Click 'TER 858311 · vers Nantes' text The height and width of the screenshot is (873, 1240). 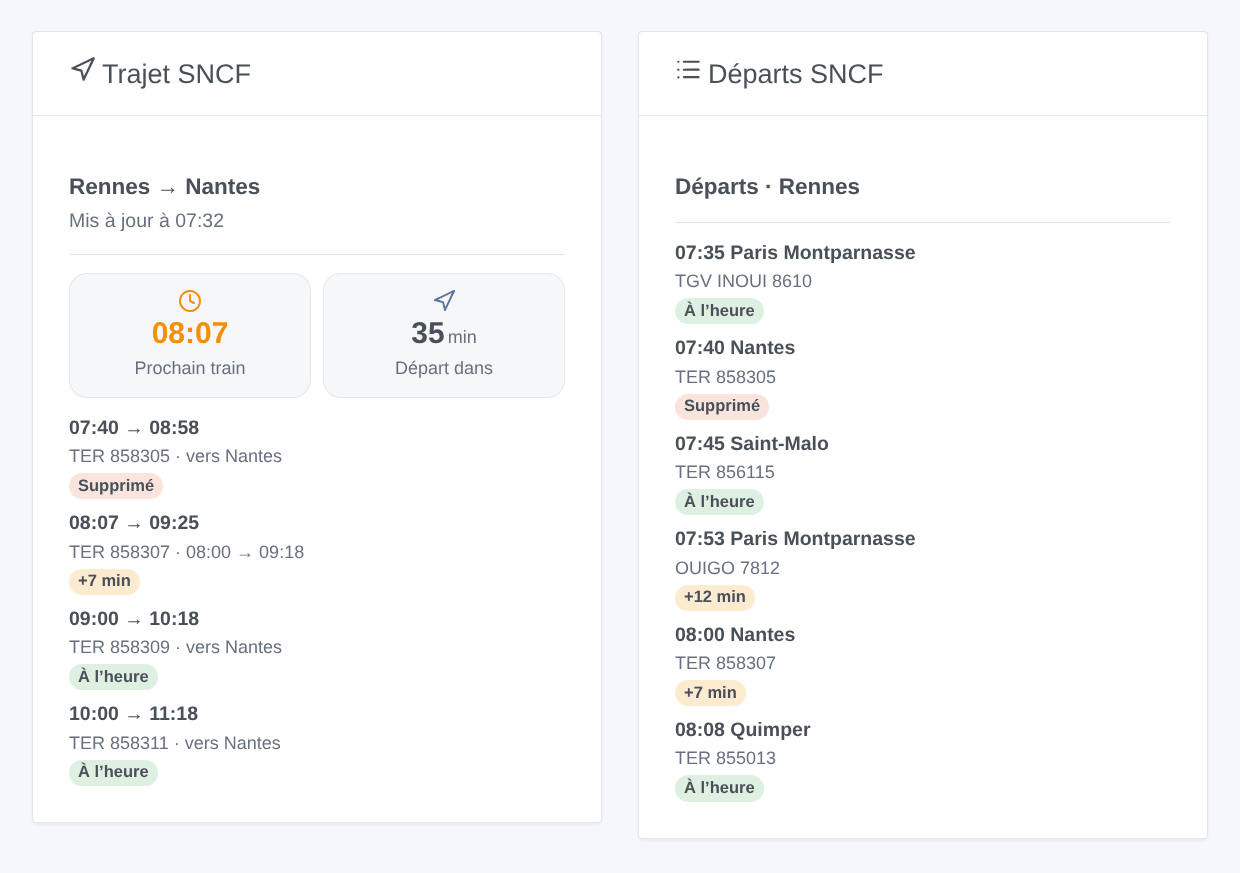point(175,743)
